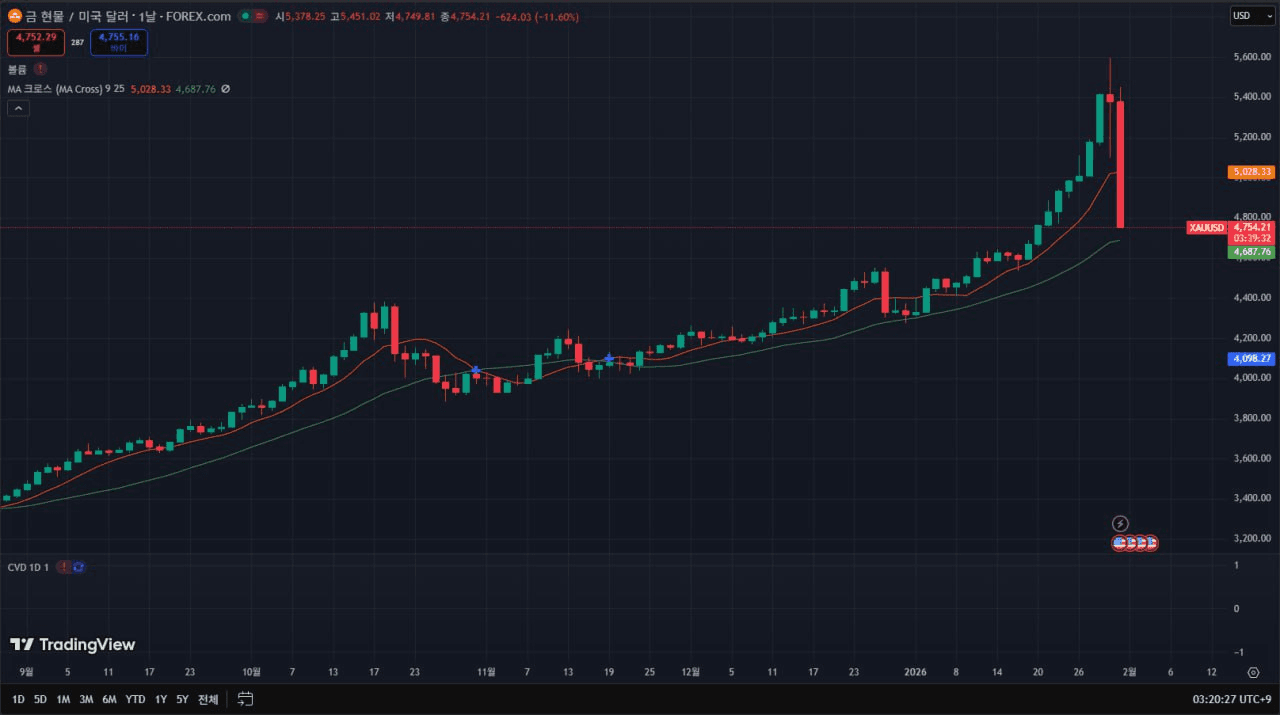Open the go-to-date calendar icon
The height and width of the screenshot is (715, 1280).
pos(245,699)
